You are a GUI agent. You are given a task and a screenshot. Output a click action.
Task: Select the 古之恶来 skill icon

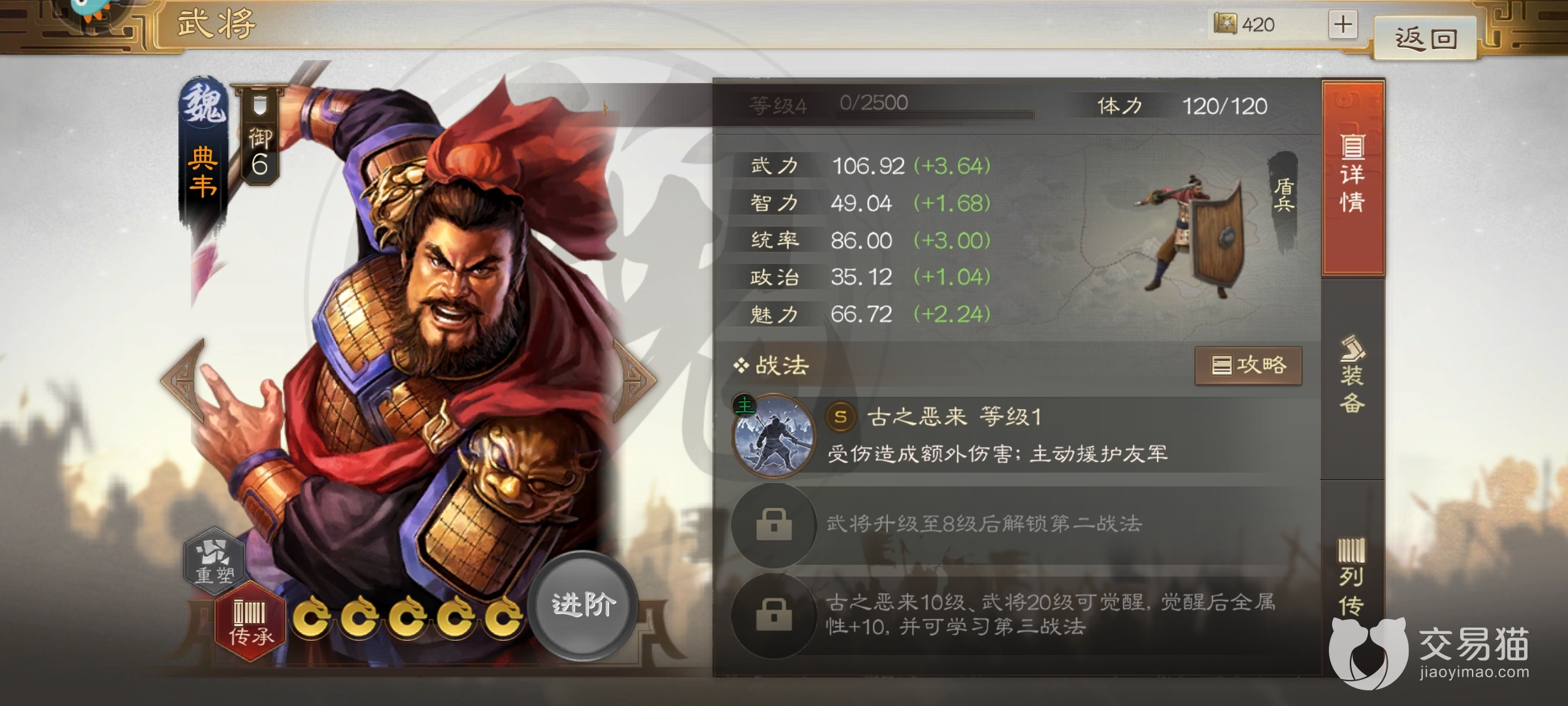774,433
